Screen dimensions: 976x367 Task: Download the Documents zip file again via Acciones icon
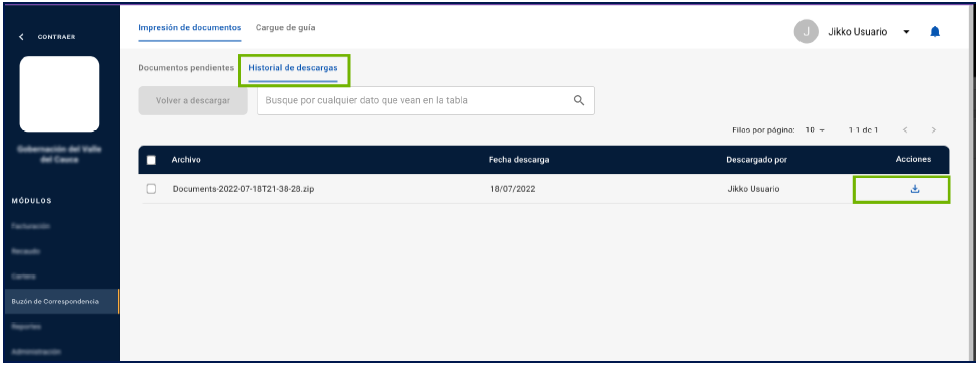point(914,189)
